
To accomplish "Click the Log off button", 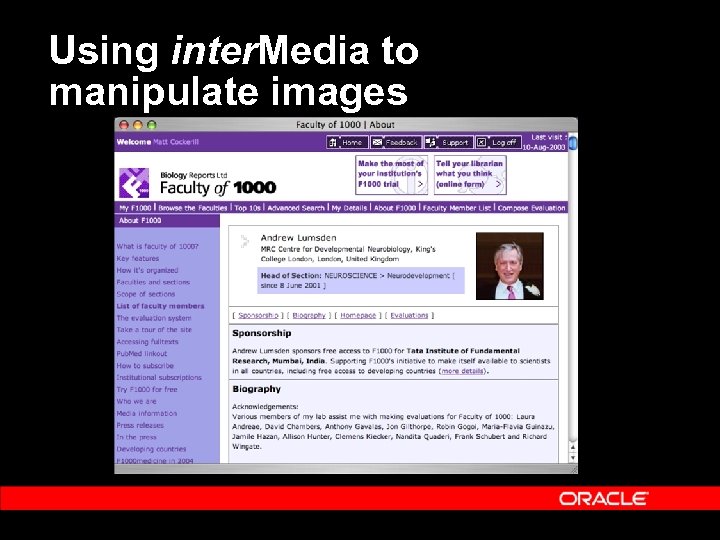I will point(498,142).
